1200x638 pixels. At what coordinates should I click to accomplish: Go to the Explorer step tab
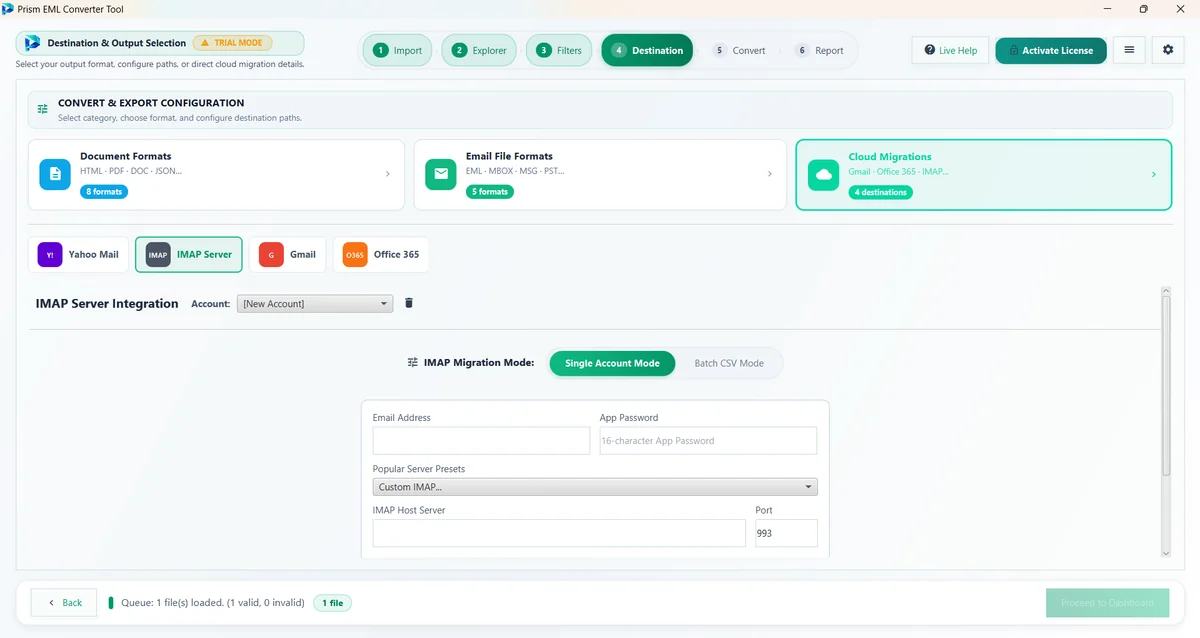tap(480, 51)
